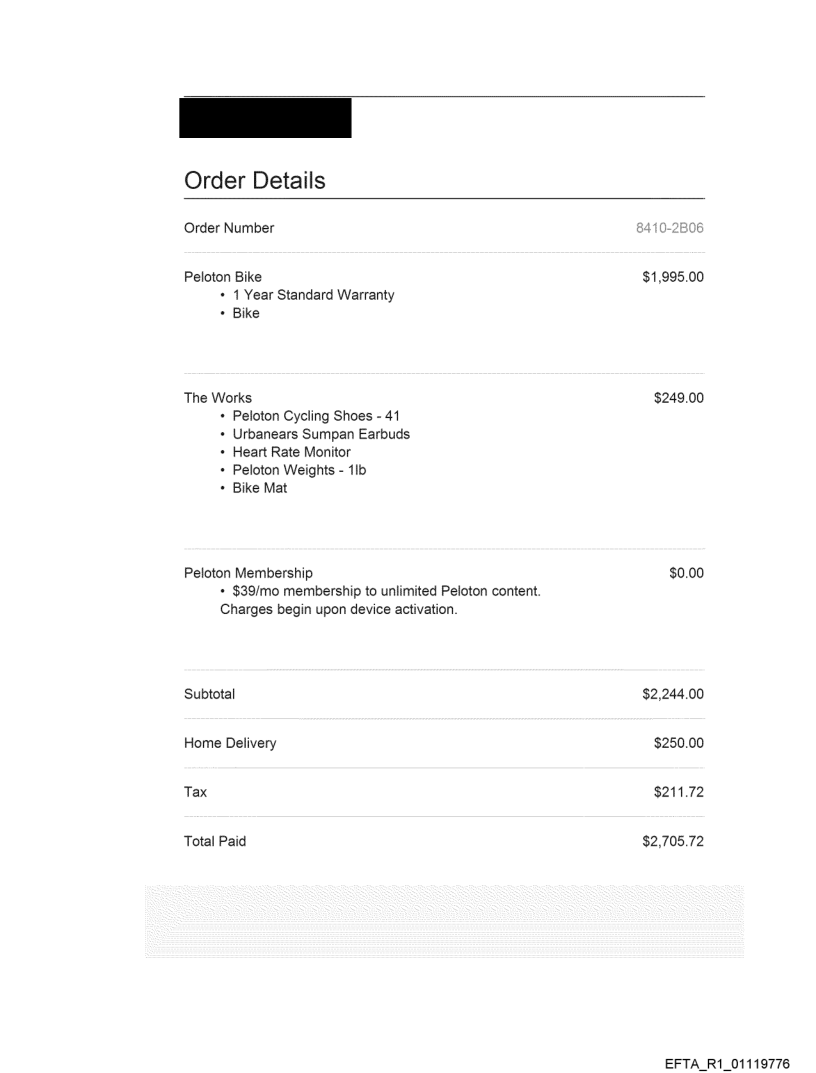Click the Subtotal amount $2,244.00
Image resolution: width=816 pixels, height=1073 pixels.
pyautogui.click(x=672, y=694)
